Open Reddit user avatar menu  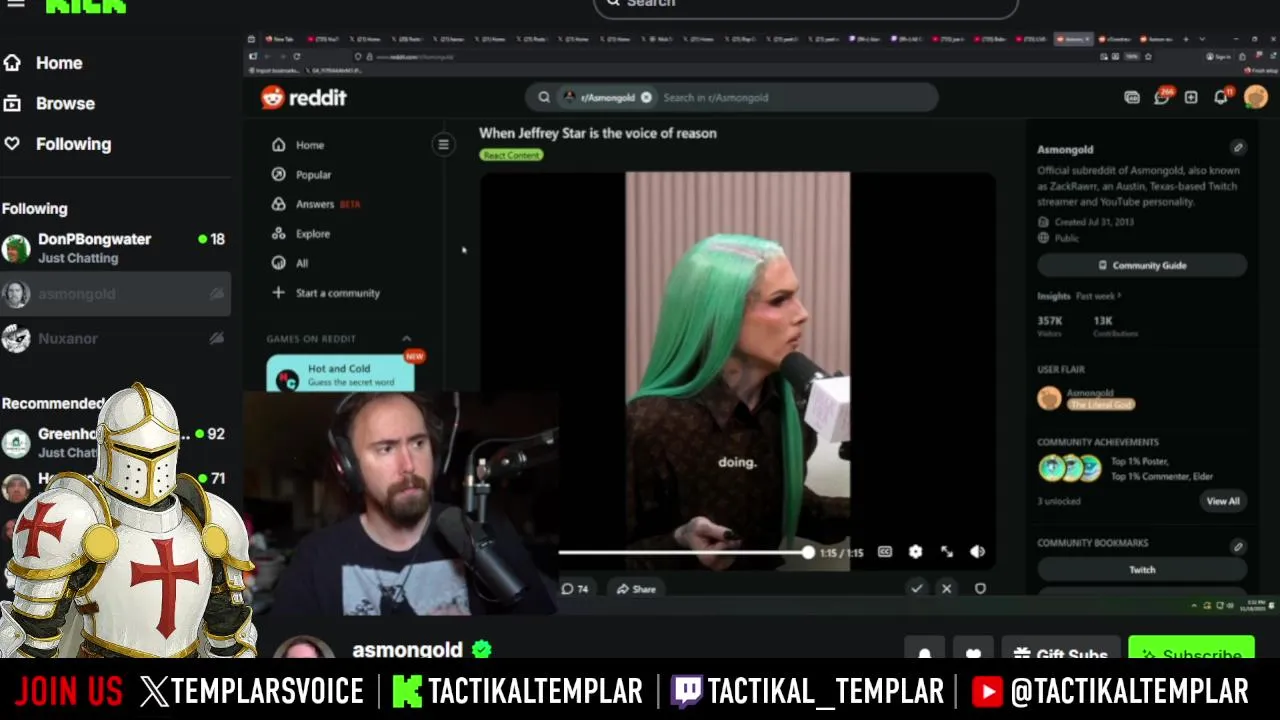pos(1256,96)
